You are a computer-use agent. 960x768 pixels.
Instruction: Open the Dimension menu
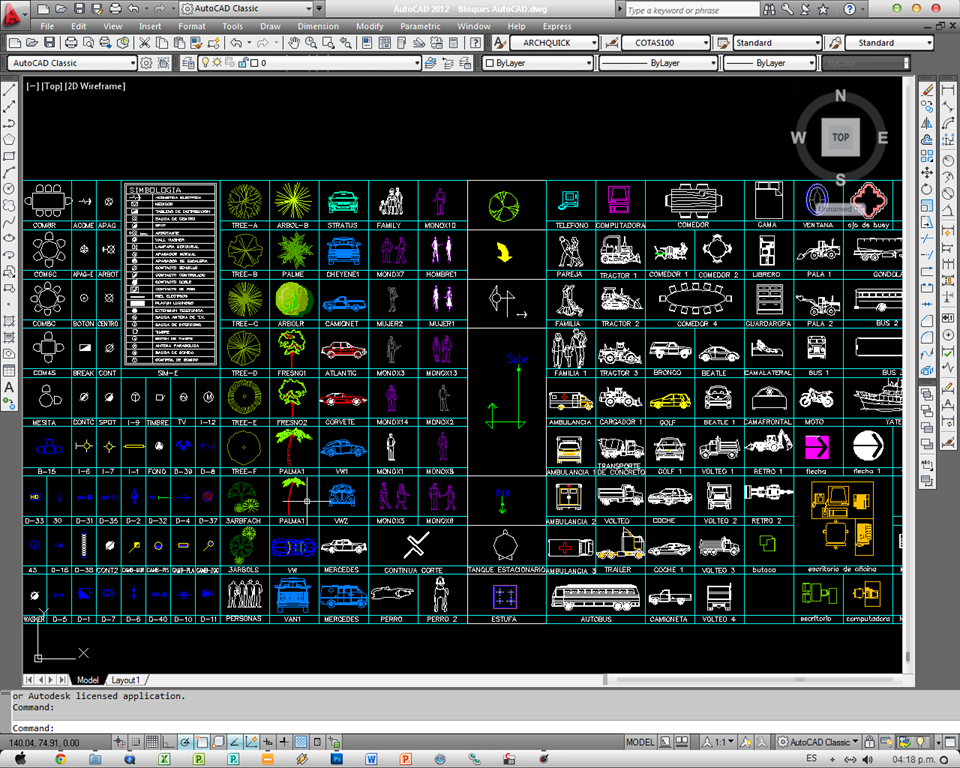click(318, 26)
